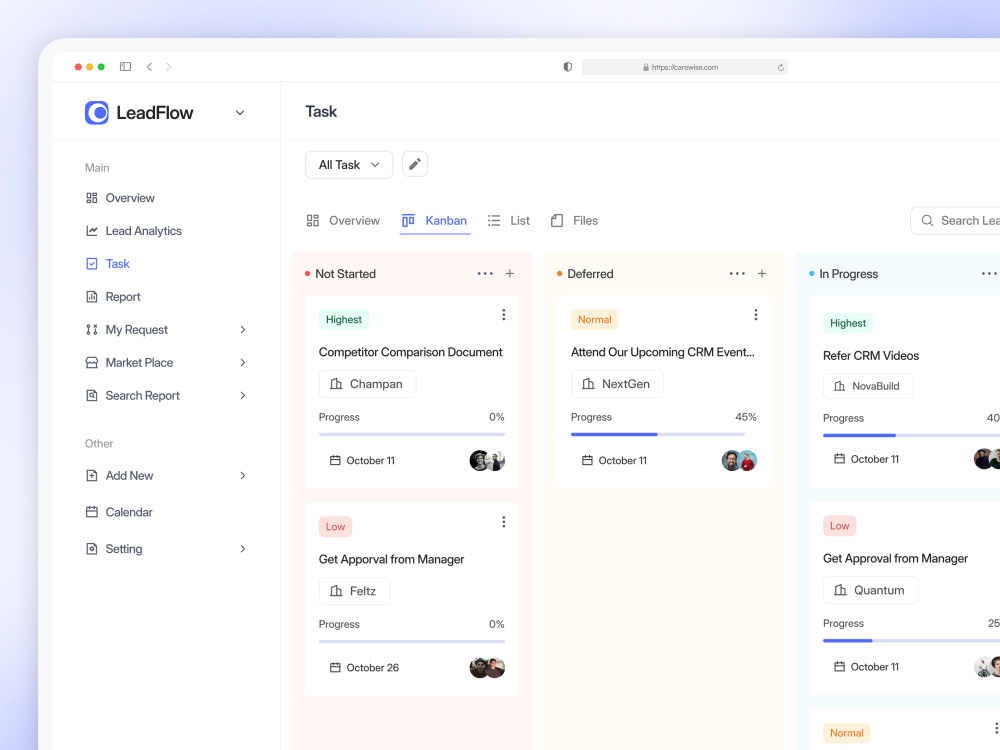The width and height of the screenshot is (1000, 750).
Task: Click the Low tag on Feltz card
Action: tap(335, 527)
